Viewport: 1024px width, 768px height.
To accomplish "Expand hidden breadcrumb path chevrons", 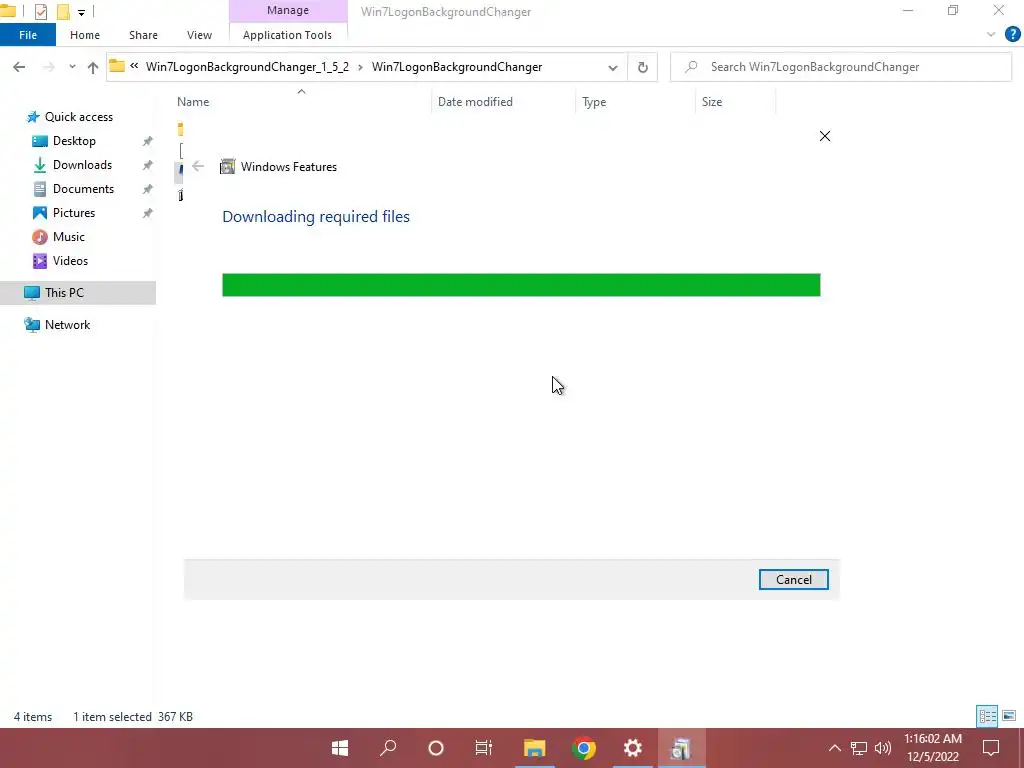I will pos(134,66).
